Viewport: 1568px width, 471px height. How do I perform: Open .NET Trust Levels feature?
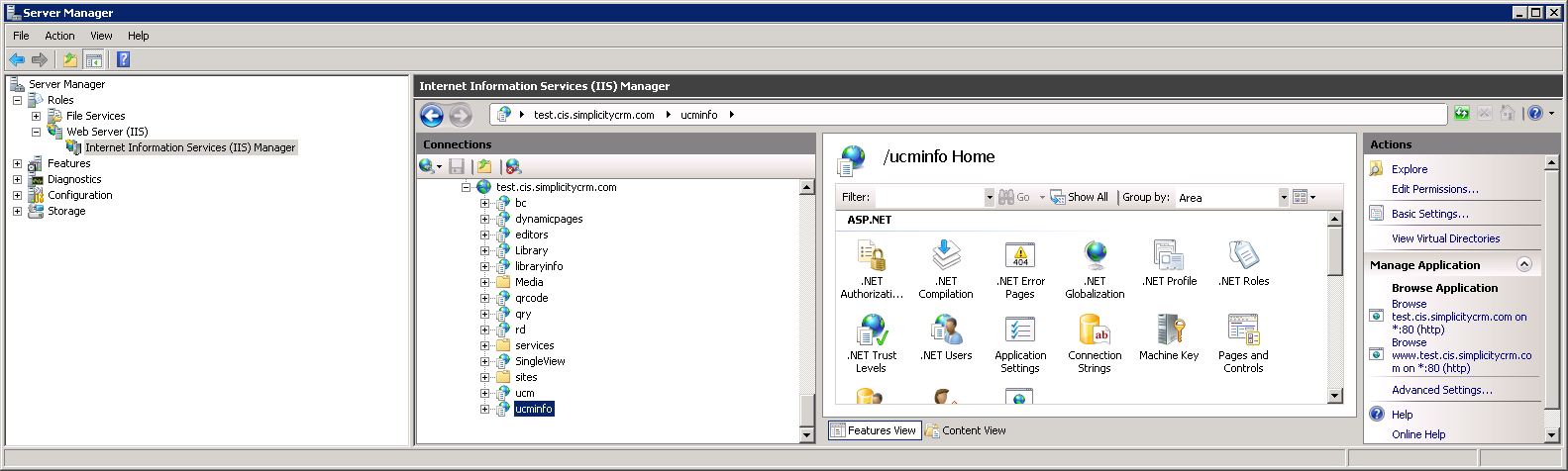click(x=872, y=343)
